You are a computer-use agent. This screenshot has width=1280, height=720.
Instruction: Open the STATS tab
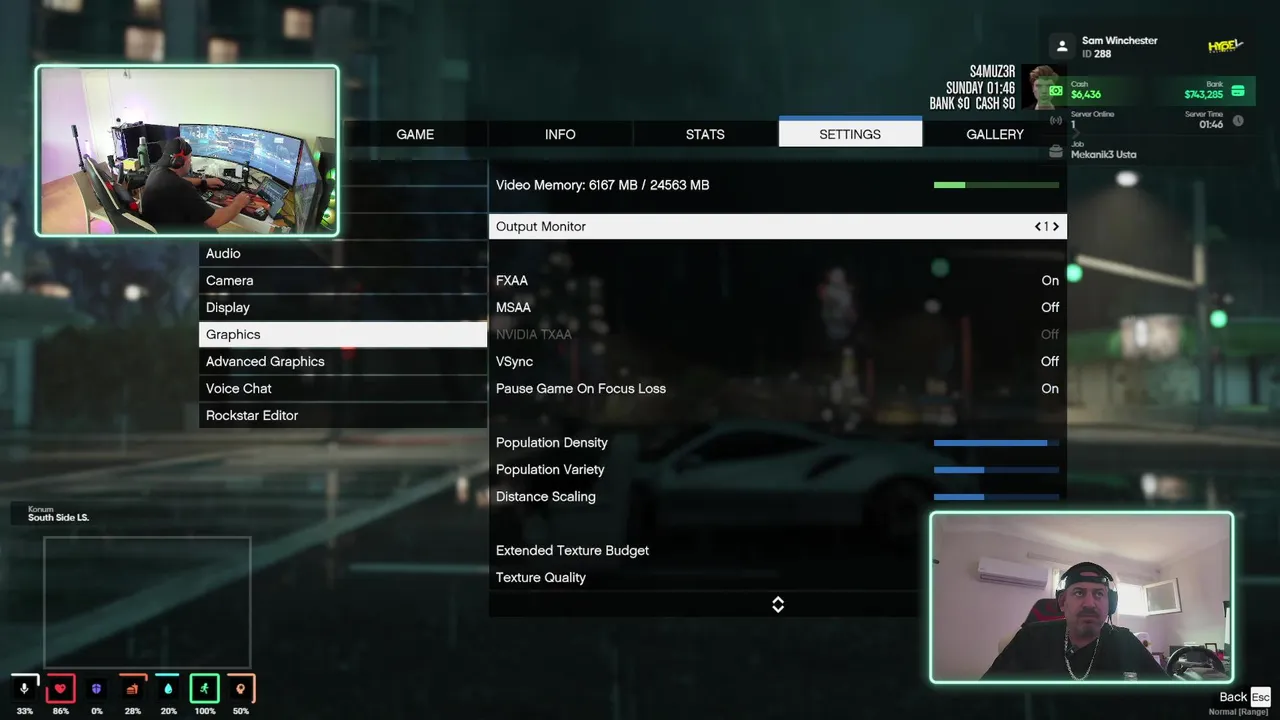[x=705, y=134]
